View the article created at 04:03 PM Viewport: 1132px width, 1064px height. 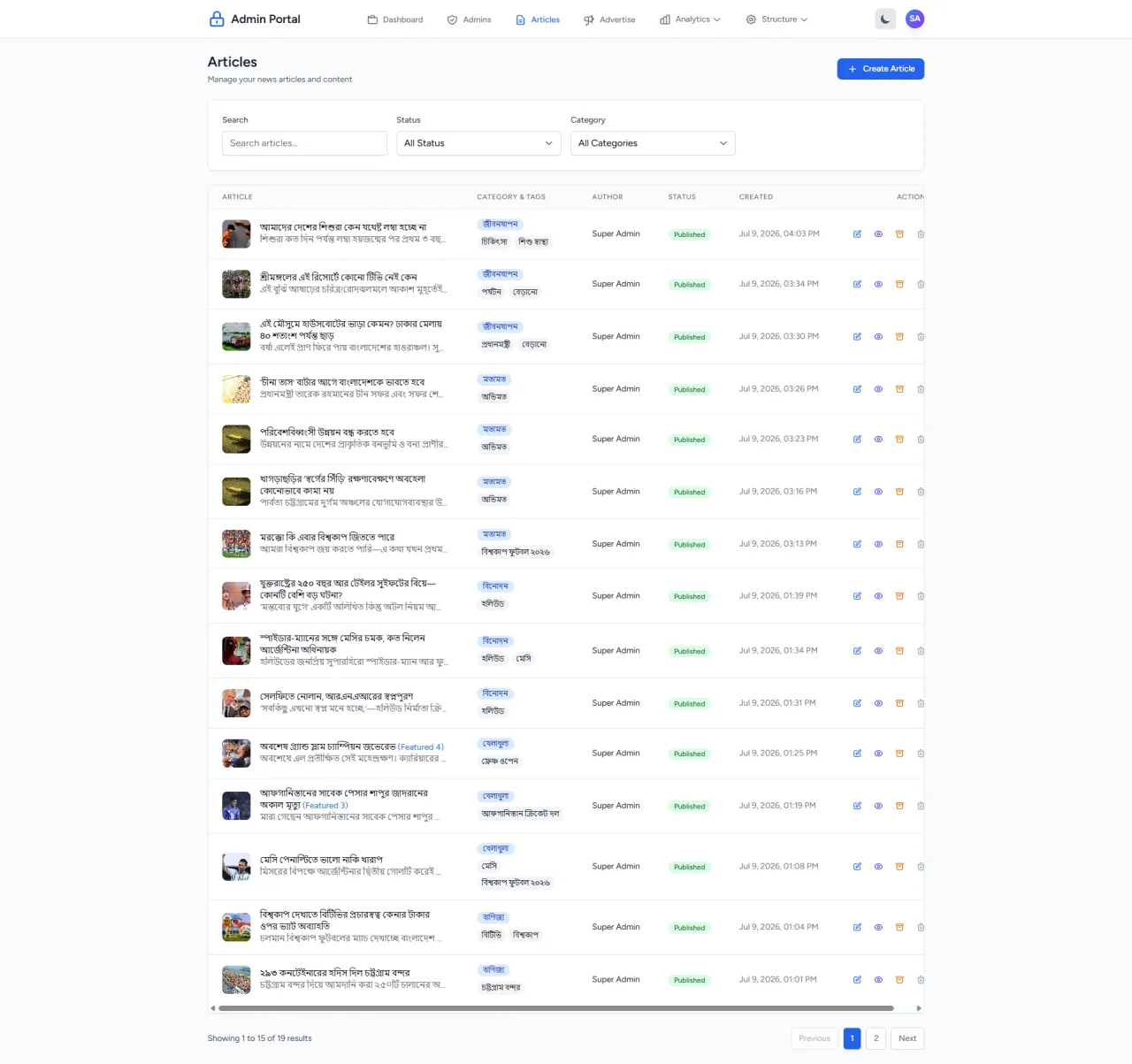878,234
